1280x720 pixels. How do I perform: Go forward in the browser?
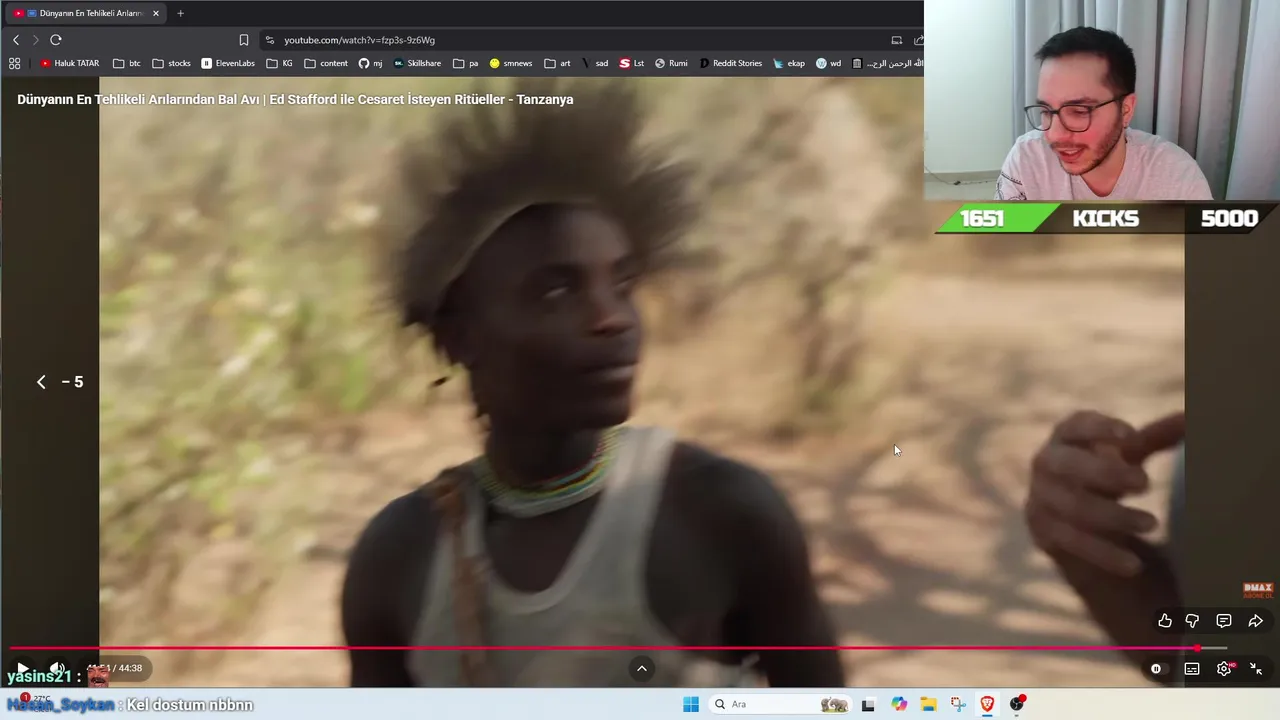tap(35, 40)
